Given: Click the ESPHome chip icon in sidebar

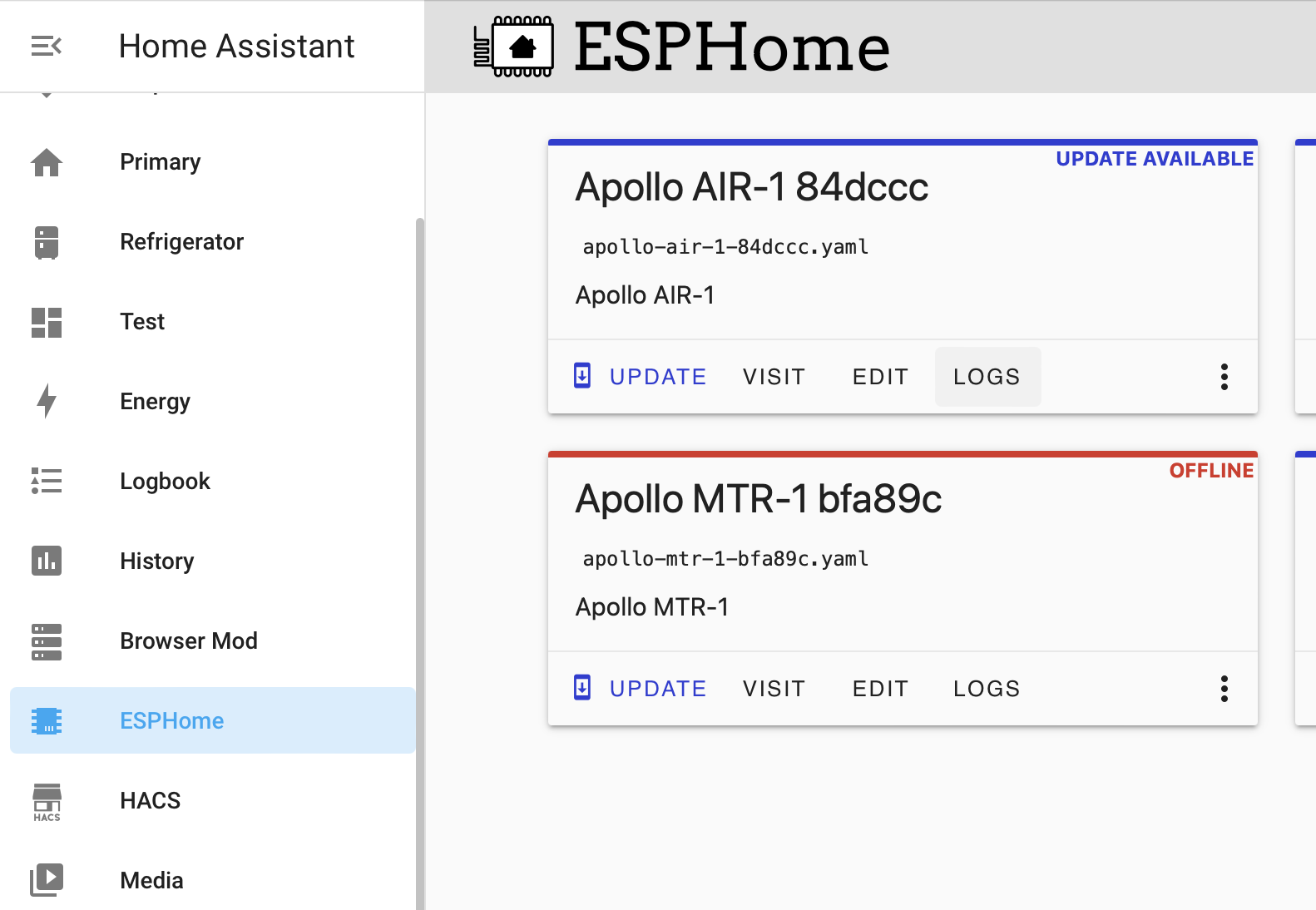Looking at the screenshot, I should tap(47, 720).
